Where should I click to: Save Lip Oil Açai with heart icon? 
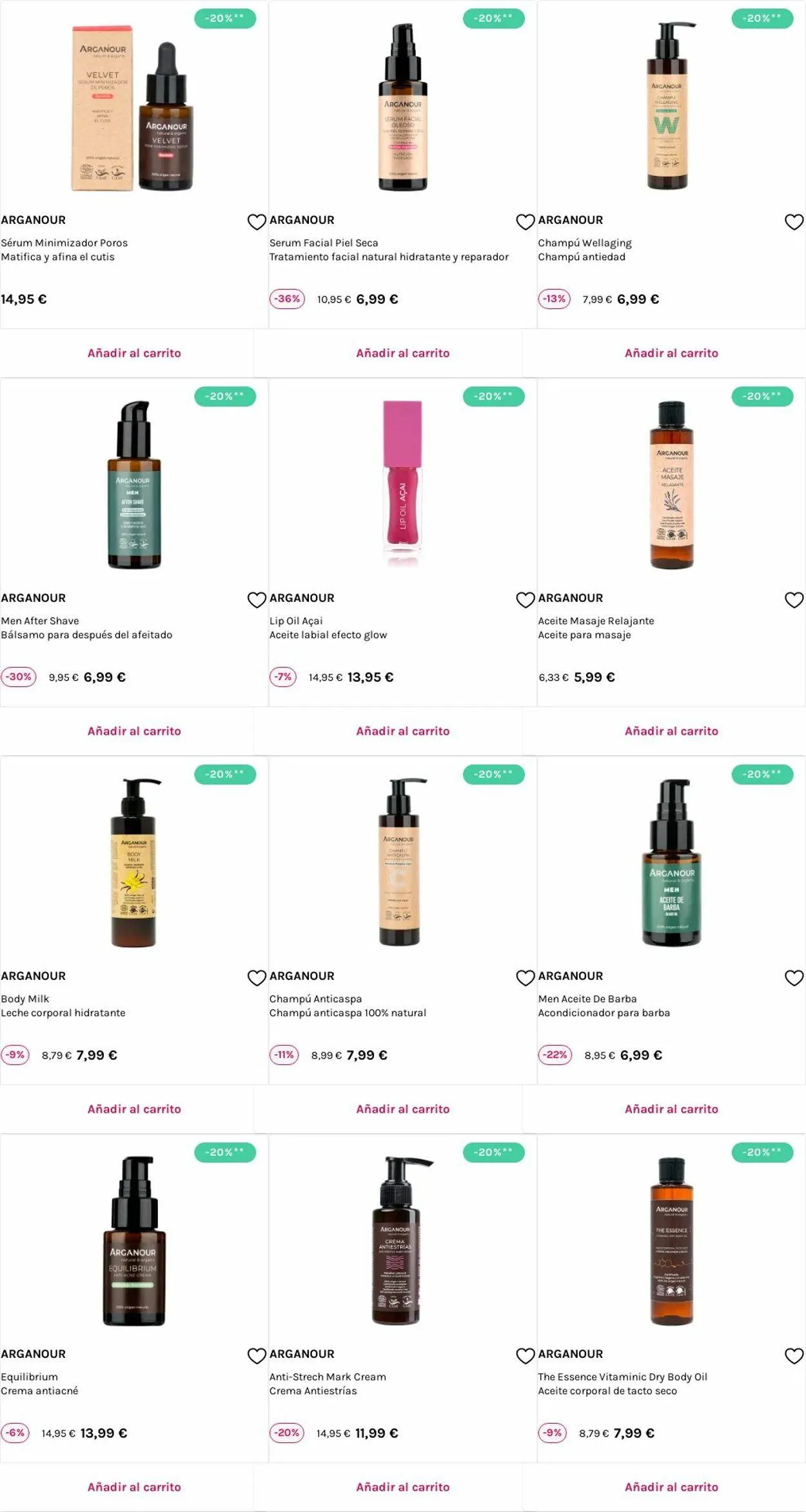pyautogui.click(x=526, y=600)
